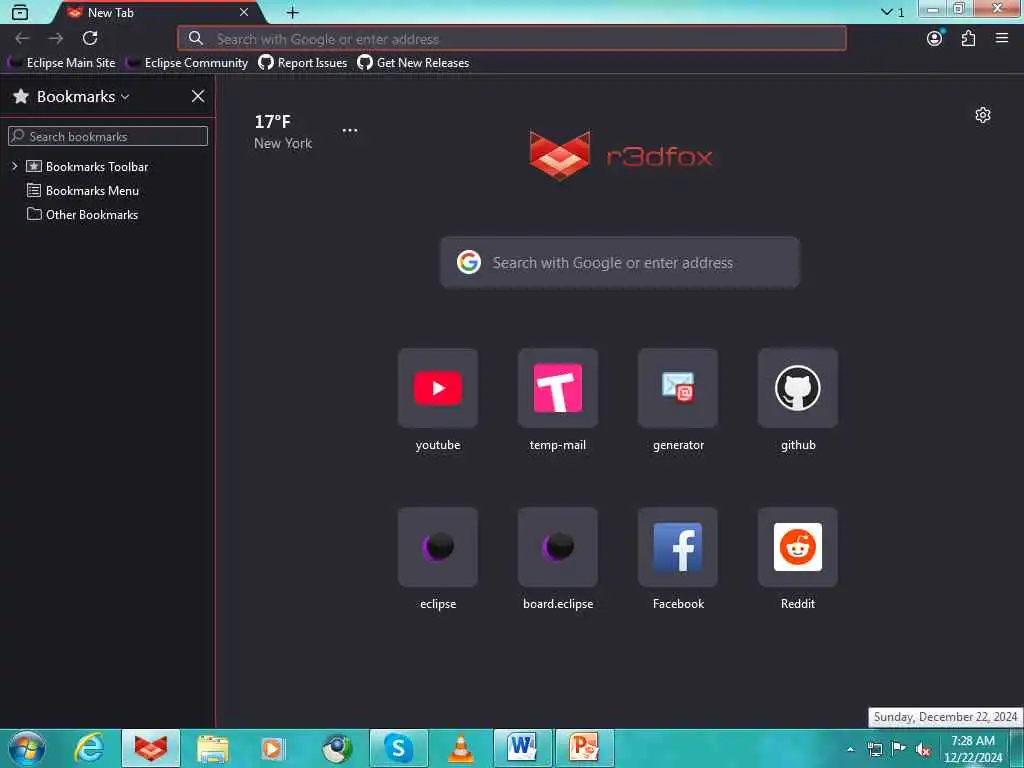Click the Windows Start button
Image resolution: width=1024 pixels, height=768 pixels.
tap(27, 748)
